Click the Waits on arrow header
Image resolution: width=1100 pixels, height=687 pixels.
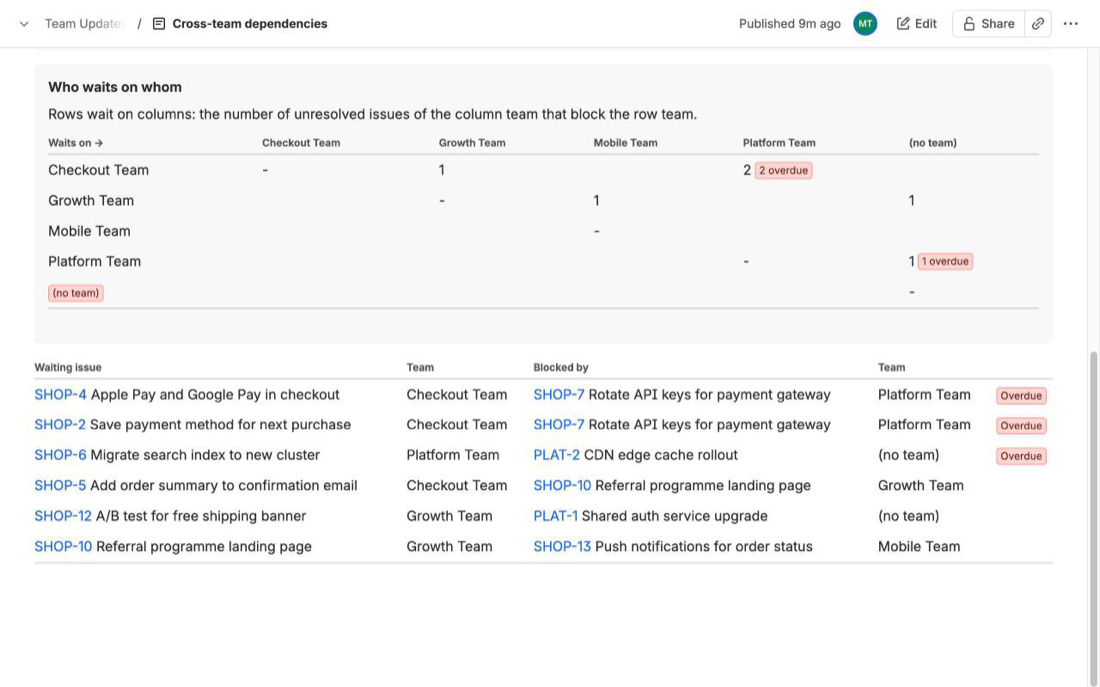[x=76, y=142]
